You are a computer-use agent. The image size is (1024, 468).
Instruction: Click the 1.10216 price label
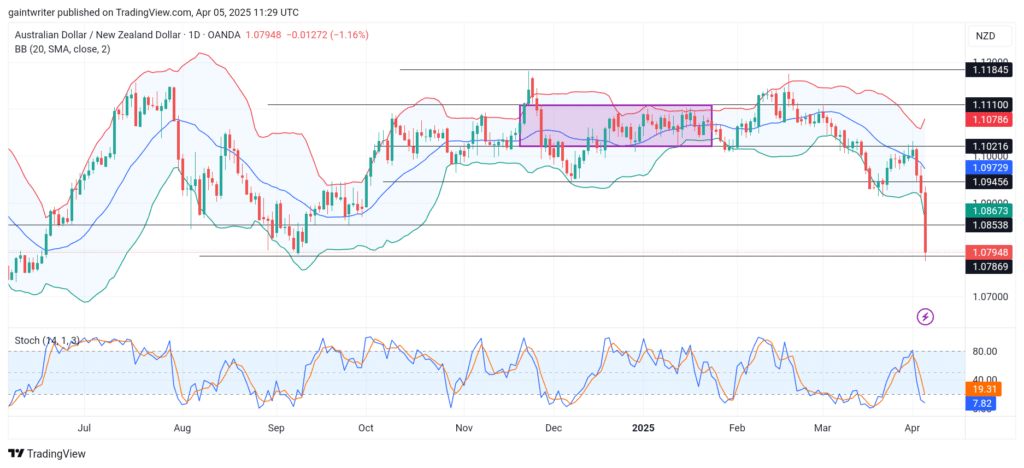click(x=989, y=147)
